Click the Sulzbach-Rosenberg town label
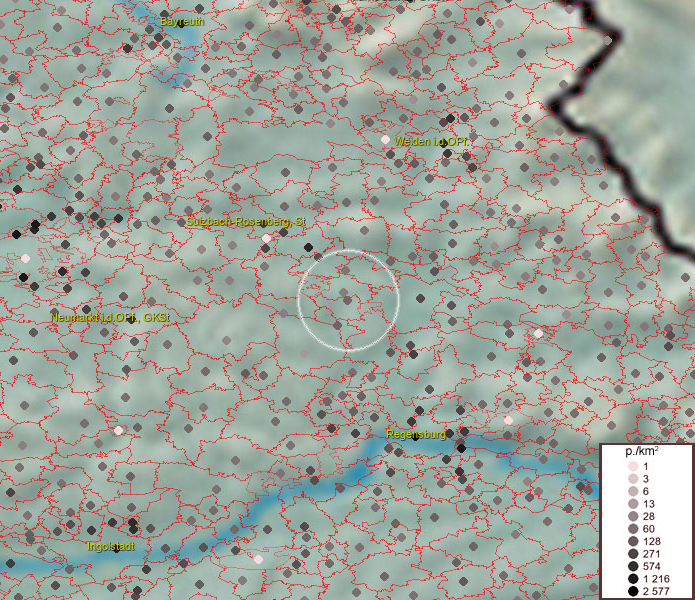The height and width of the screenshot is (600, 695). pyautogui.click(x=245, y=221)
